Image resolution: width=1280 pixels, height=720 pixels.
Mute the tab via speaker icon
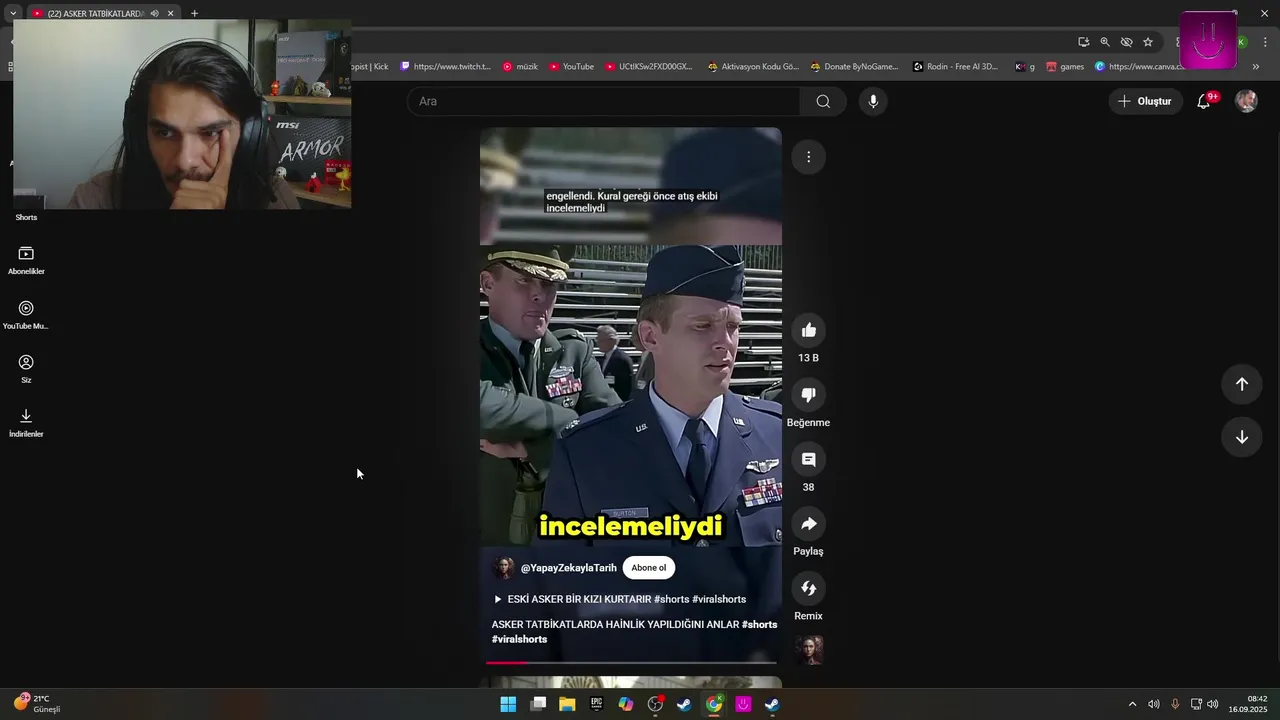[x=154, y=13]
